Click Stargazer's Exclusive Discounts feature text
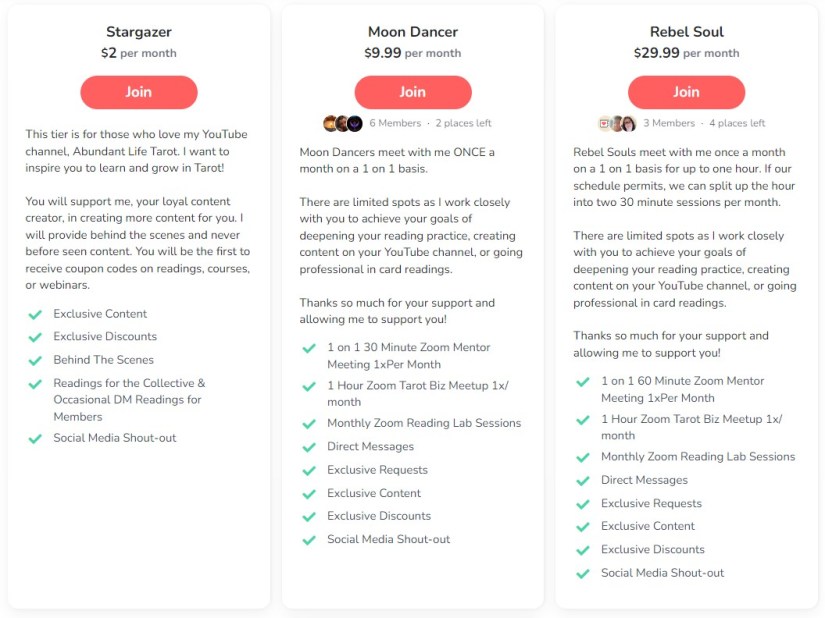The width and height of the screenshot is (825, 618). pyautogui.click(x=105, y=337)
